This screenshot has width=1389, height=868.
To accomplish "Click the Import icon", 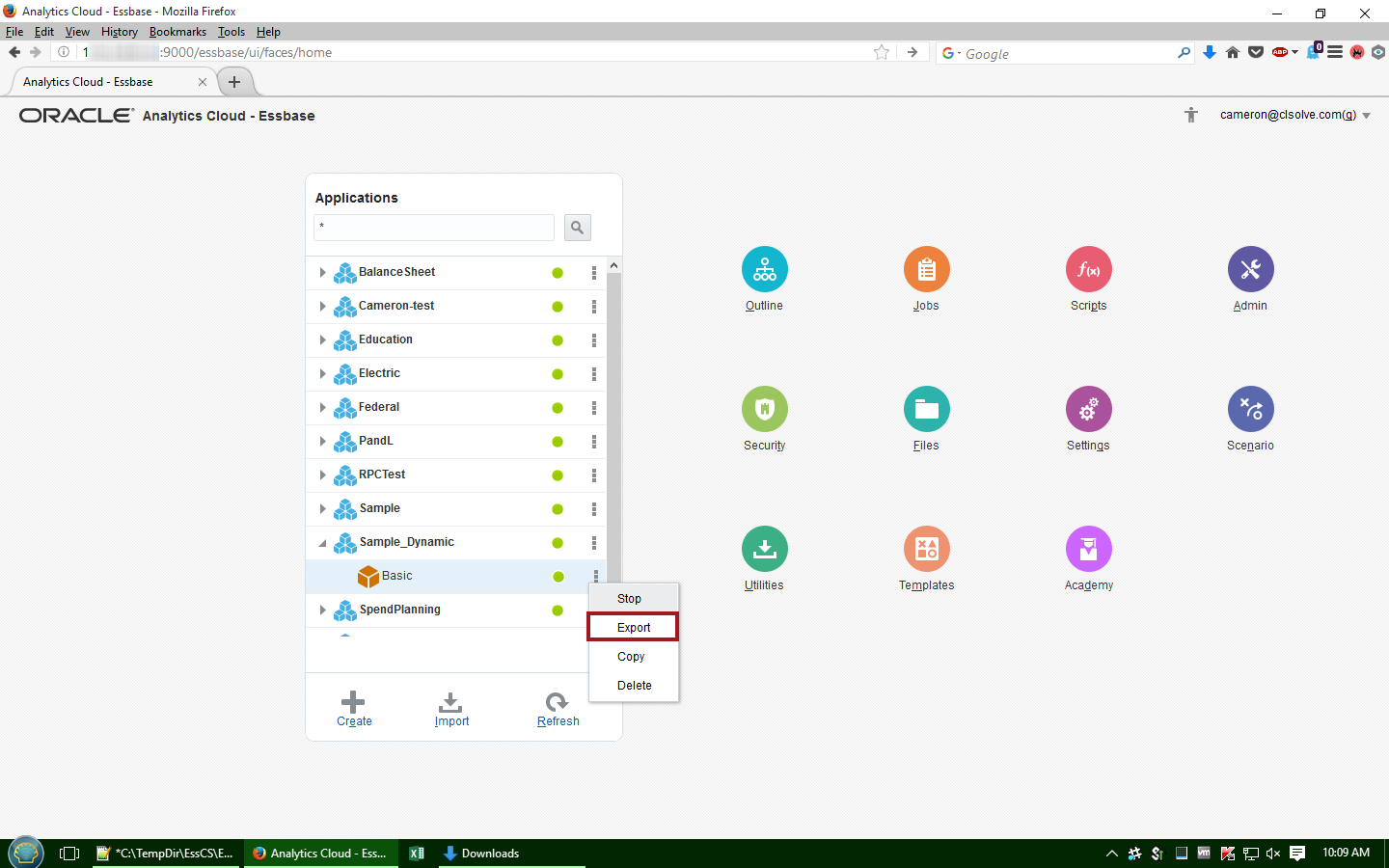I will tap(450, 702).
